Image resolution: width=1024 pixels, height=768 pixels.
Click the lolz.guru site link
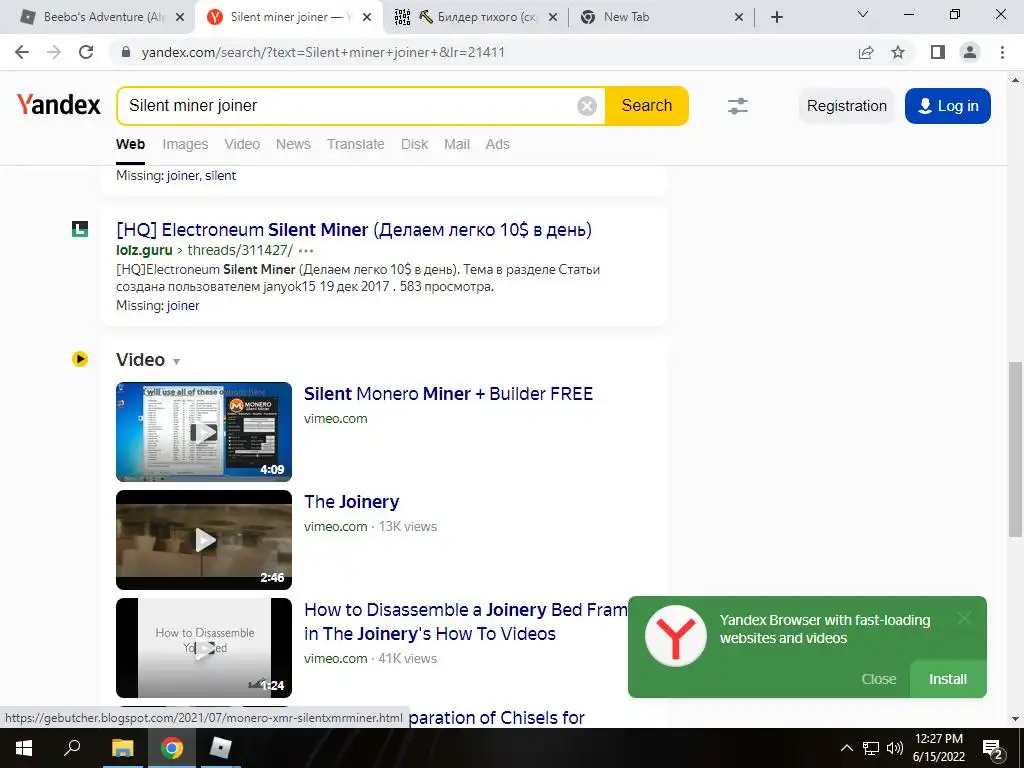click(x=144, y=250)
